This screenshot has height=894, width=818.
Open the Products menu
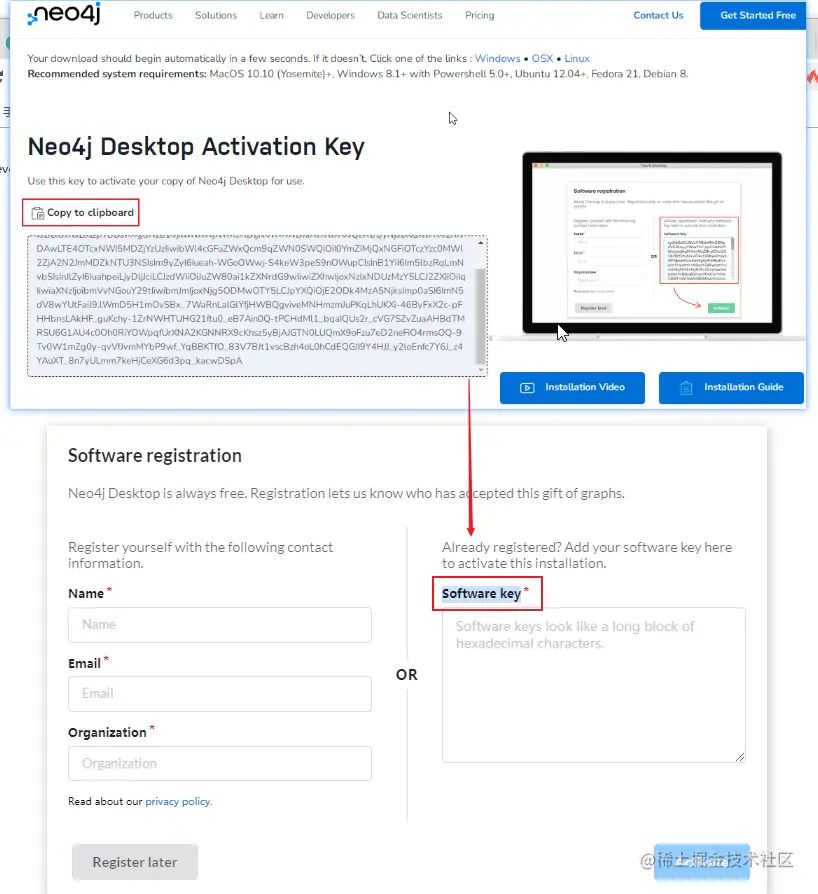coord(153,15)
